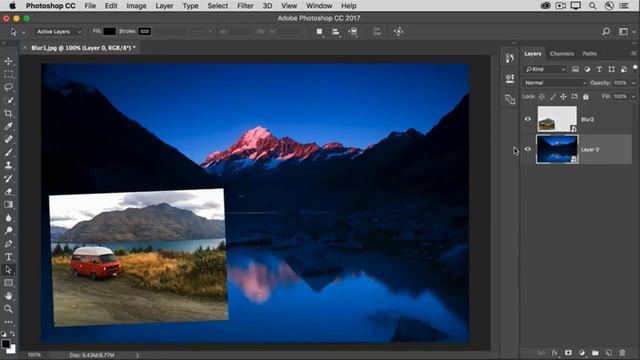Select the Hand tool

pyautogui.click(x=9, y=296)
